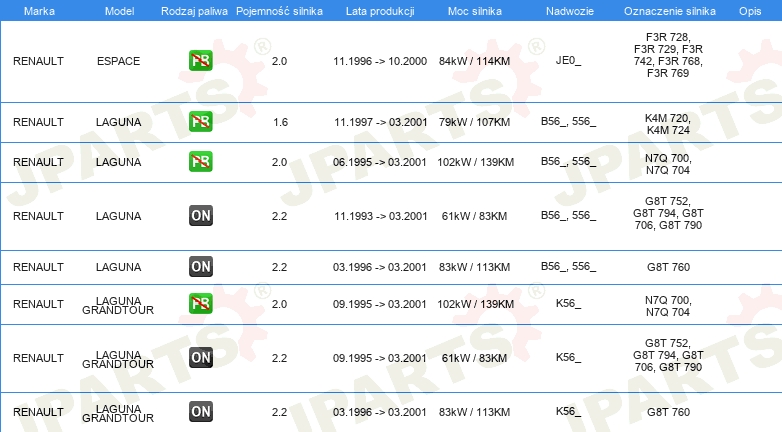This screenshot has width=782, height=432.
Task: Select RENAULT in the ESPACE row
Action: tap(38, 61)
